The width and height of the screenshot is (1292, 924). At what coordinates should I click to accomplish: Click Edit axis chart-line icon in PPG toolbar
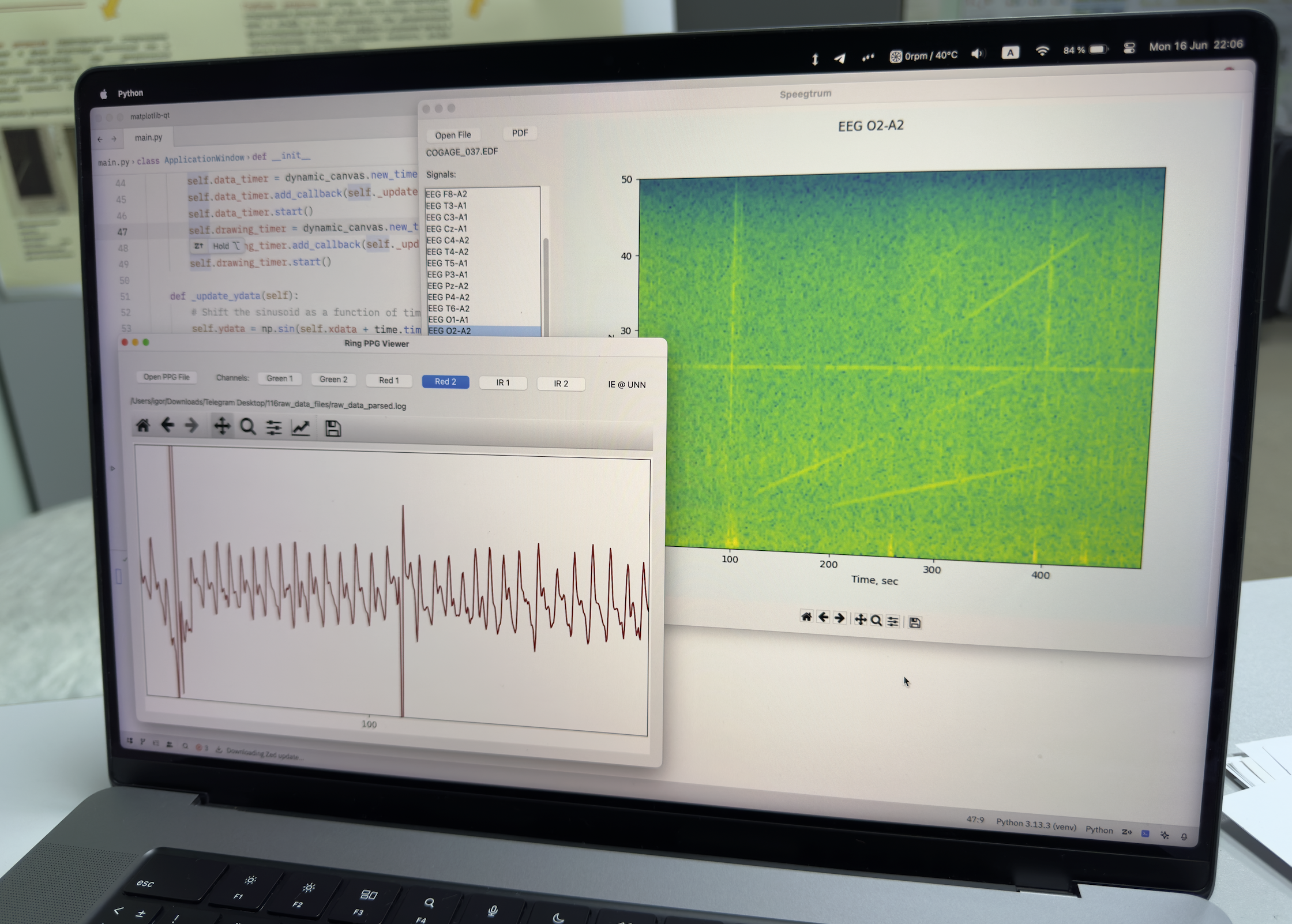pyautogui.click(x=301, y=427)
